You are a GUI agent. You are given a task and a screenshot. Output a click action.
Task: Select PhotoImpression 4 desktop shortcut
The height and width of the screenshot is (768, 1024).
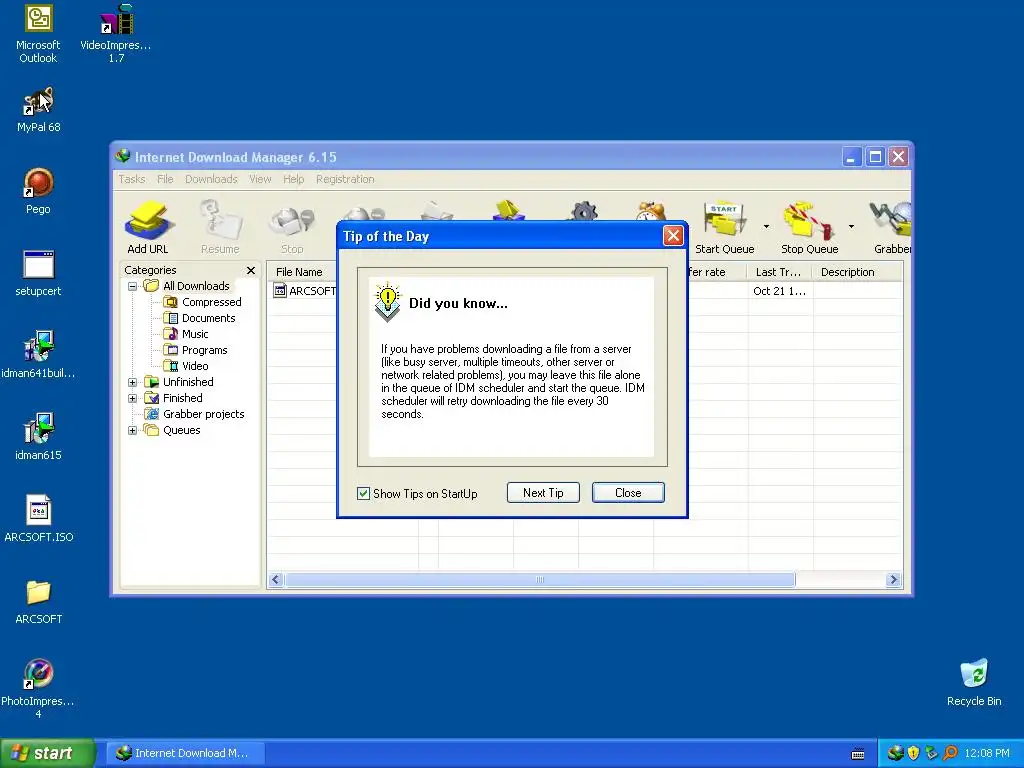(x=38, y=689)
